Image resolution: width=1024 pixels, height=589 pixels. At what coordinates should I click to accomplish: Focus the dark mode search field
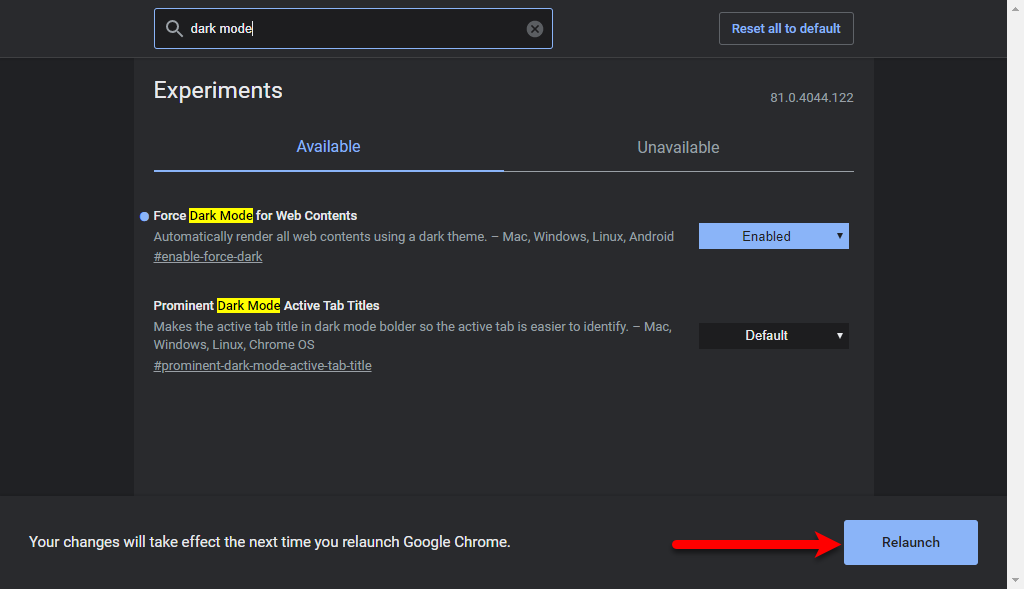point(353,29)
